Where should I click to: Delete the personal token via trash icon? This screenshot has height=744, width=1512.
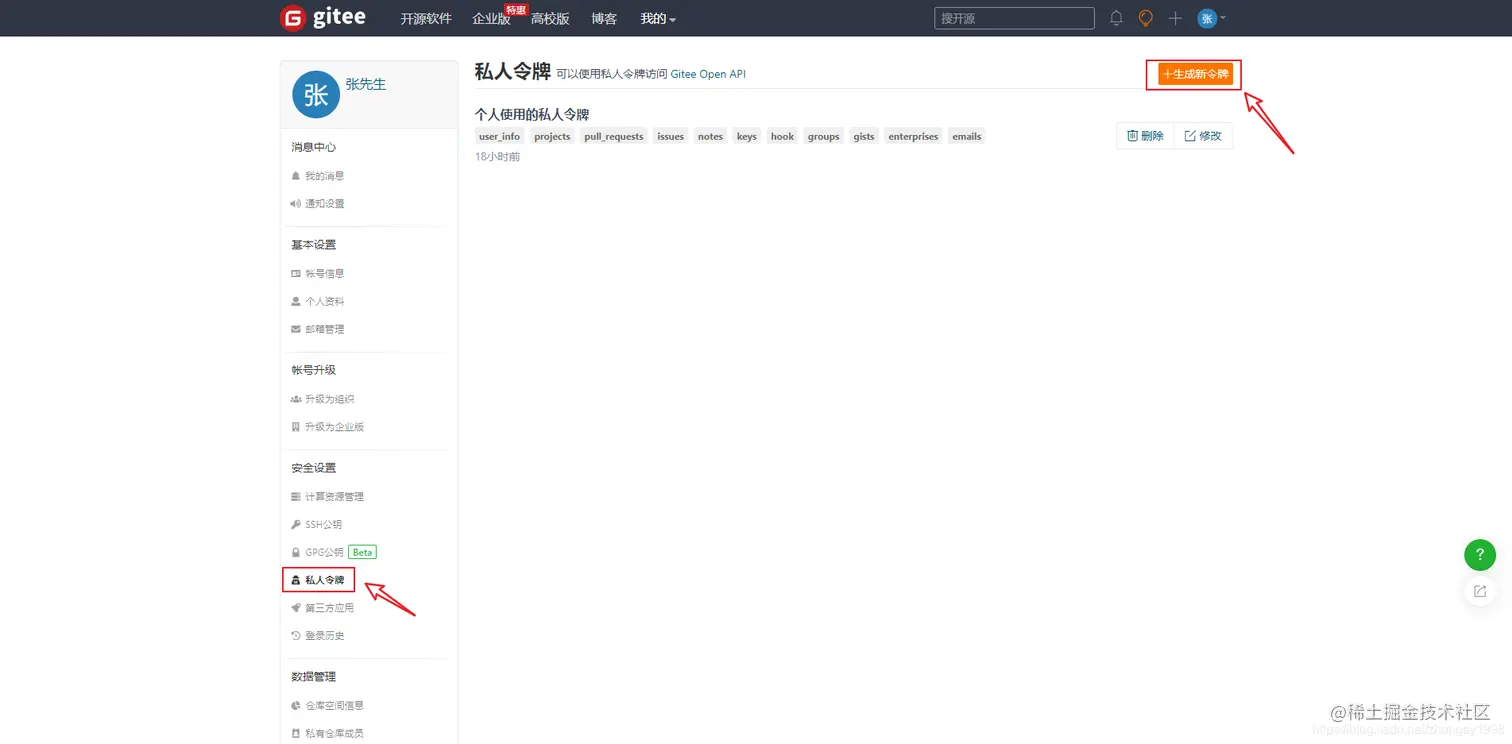[x=1144, y=135]
